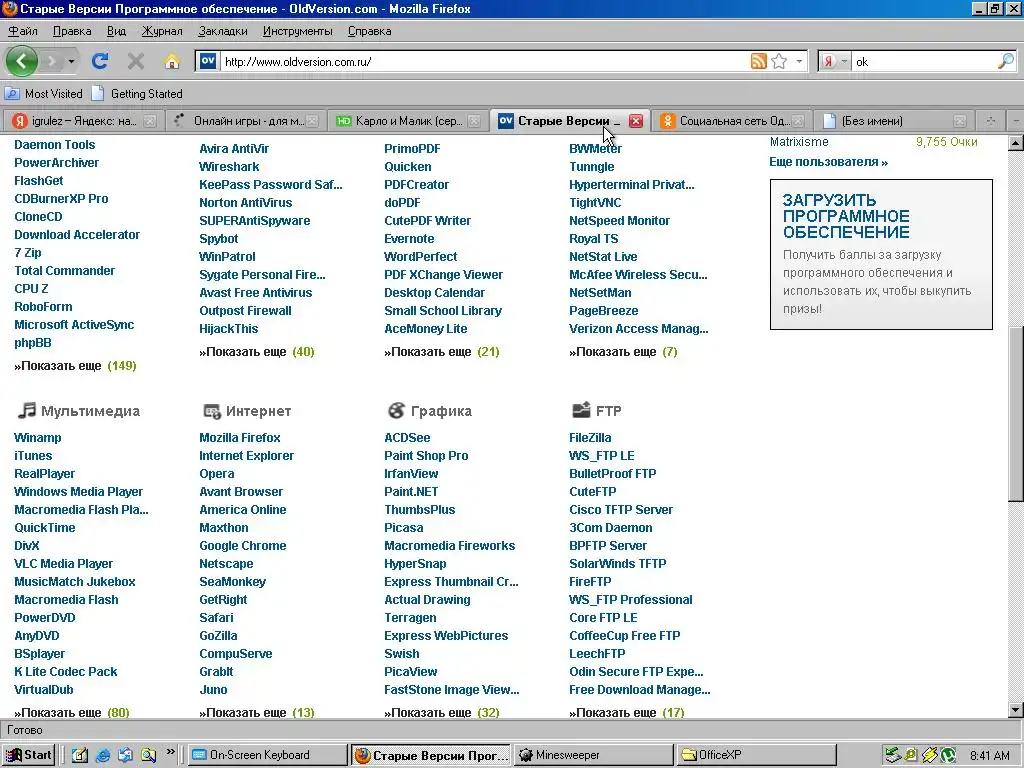The width and height of the screenshot is (1024, 768).
Task: Open the OfficeXP folder taskbar button
Action: tap(756, 755)
